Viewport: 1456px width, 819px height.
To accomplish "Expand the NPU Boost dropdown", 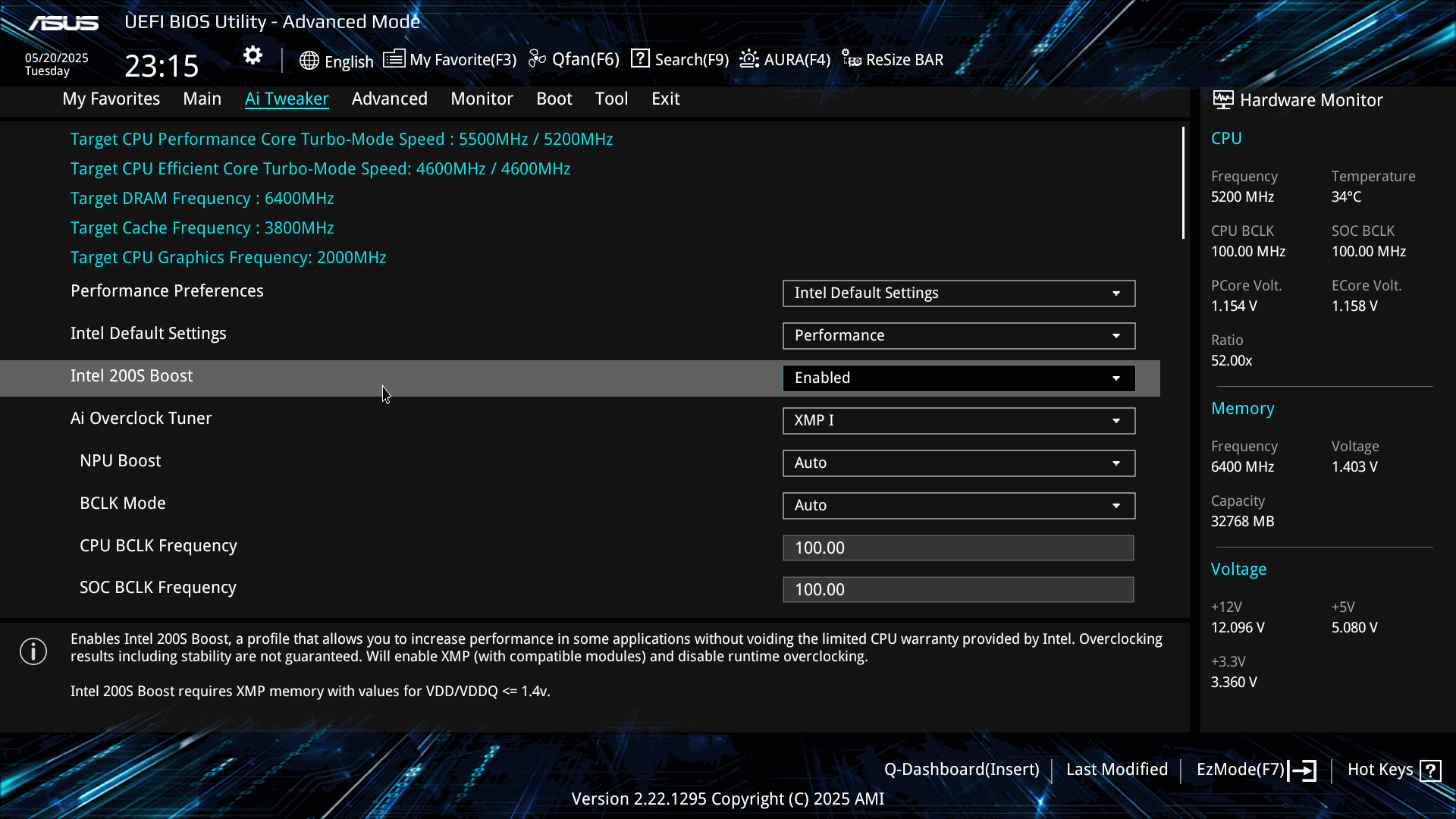I will [x=959, y=463].
